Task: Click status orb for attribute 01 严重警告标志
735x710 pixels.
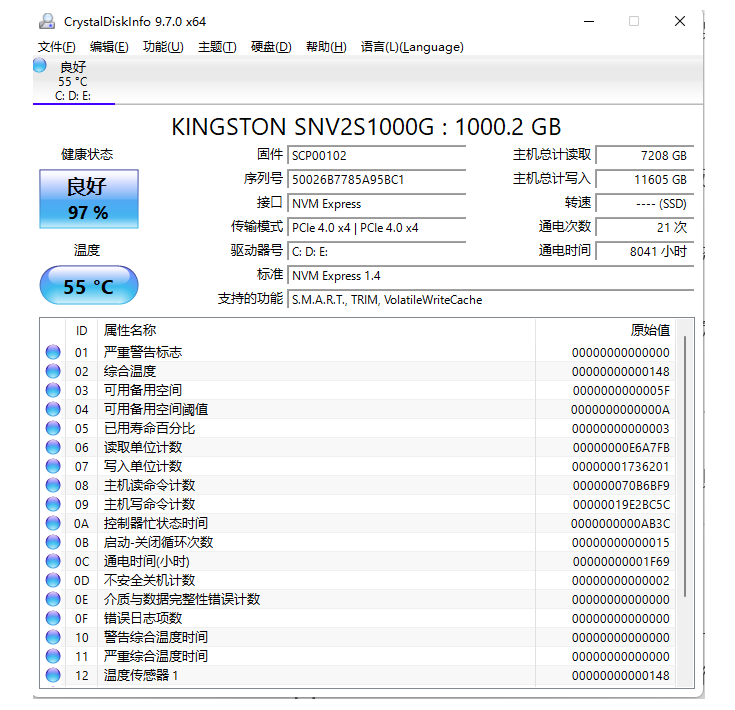Action: 53,352
